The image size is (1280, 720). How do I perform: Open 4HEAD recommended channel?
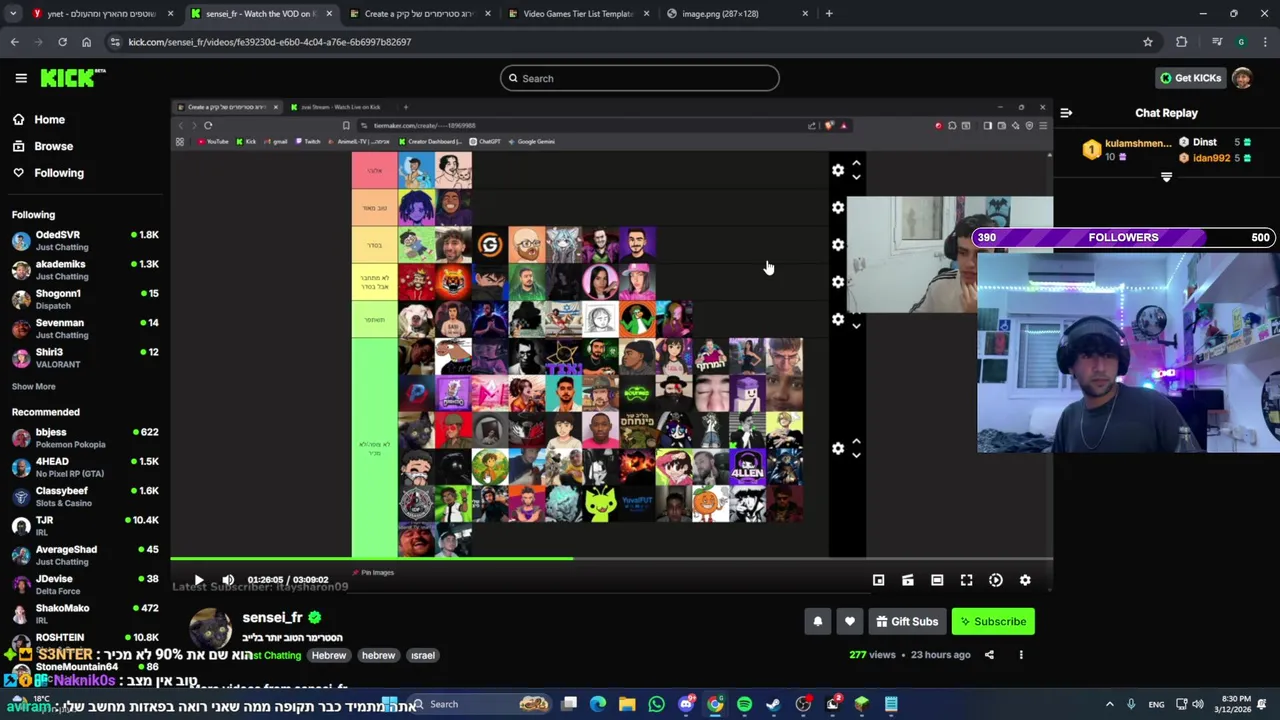coord(85,467)
